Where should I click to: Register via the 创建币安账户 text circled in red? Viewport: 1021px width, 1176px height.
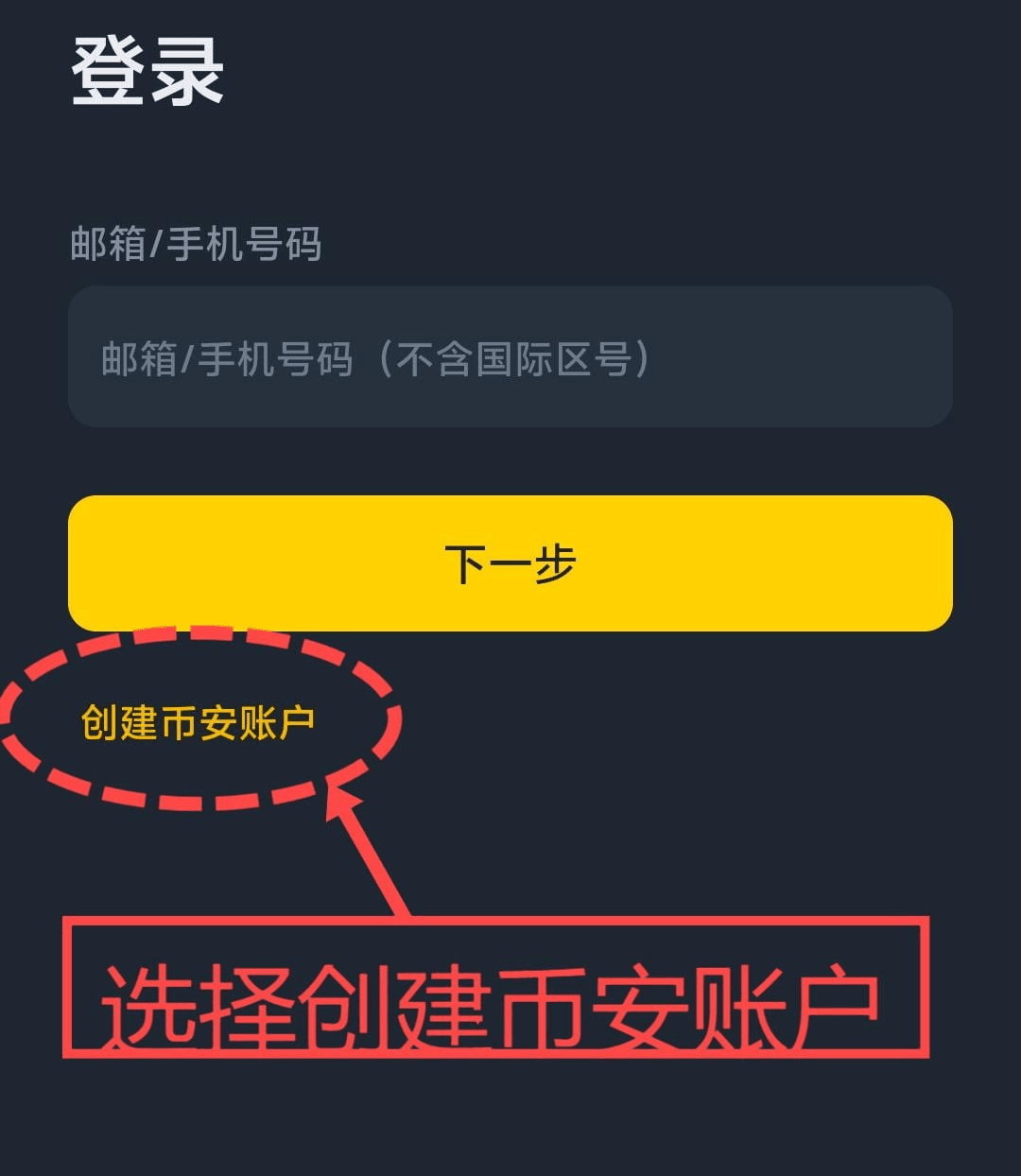coord(198,723)
